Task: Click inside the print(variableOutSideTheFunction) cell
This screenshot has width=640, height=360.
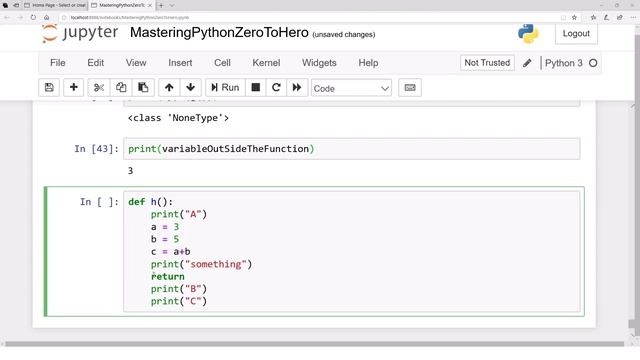Action: click(x=351, y=149)
